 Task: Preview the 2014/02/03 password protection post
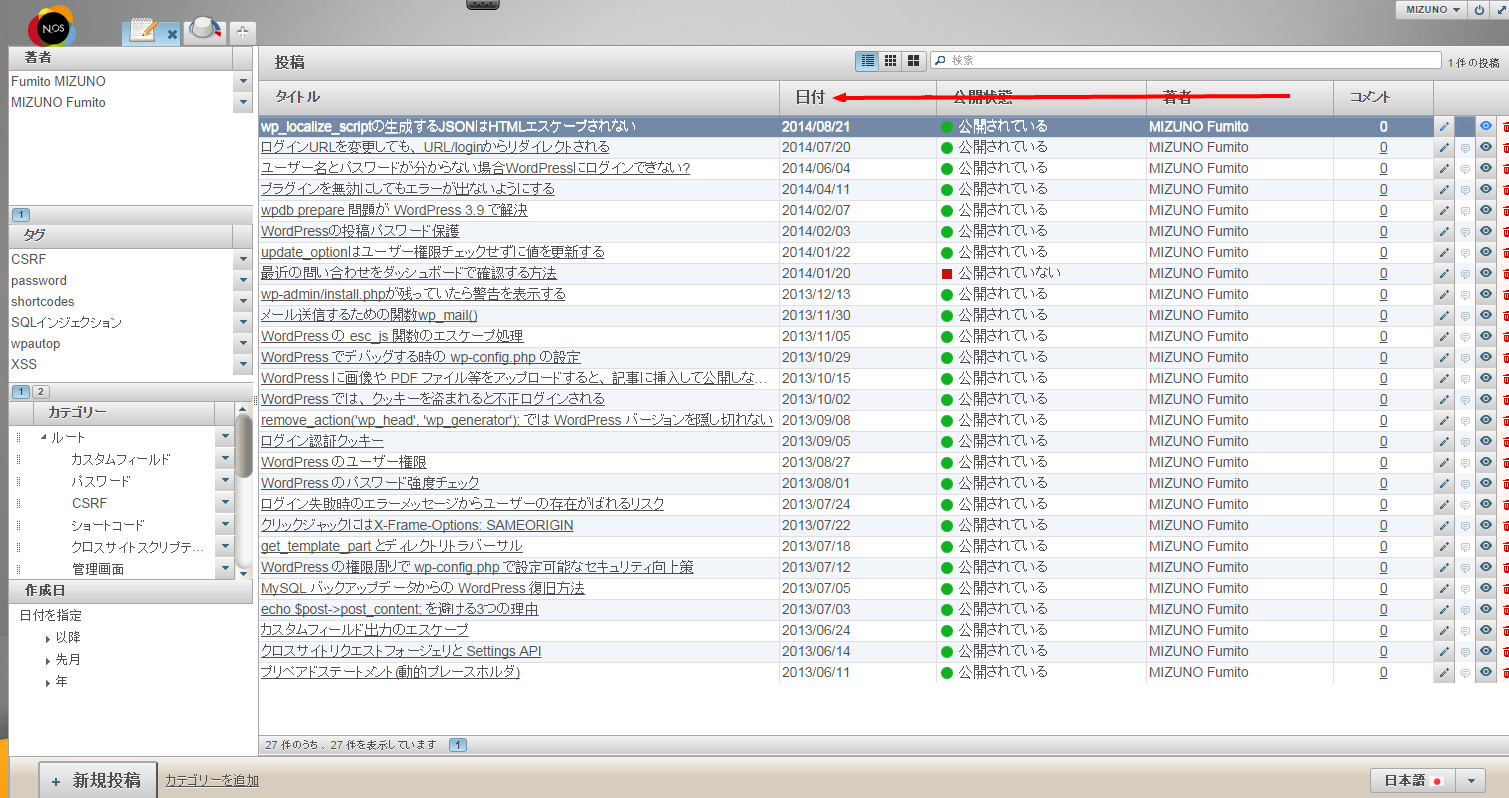pyautogui.click(x=1486, y=231)
